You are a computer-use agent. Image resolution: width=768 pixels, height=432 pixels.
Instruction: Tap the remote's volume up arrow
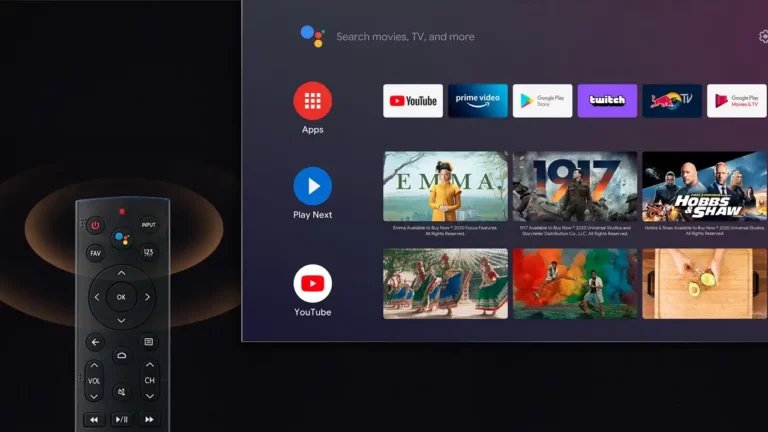pyautogui.click(x=94, y=365)
